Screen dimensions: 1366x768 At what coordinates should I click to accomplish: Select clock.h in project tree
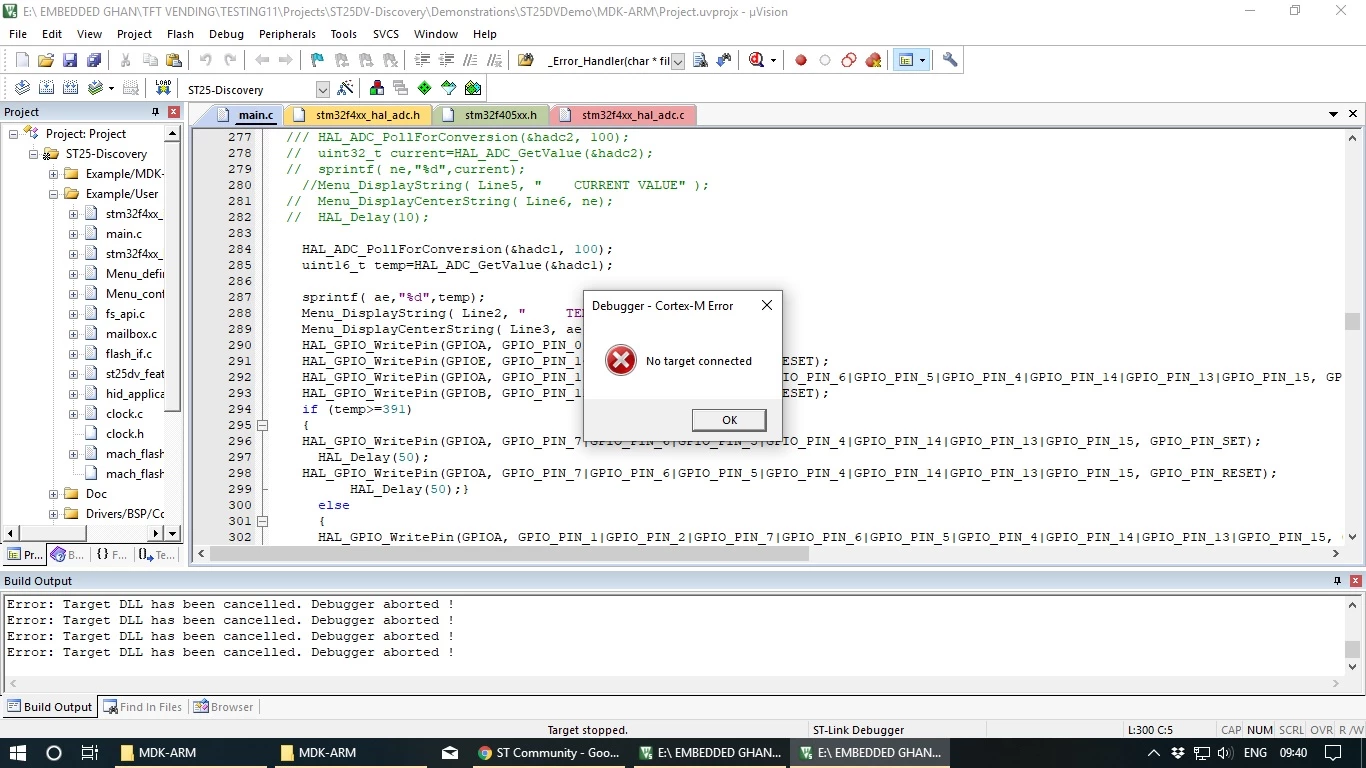click(124, 434)
